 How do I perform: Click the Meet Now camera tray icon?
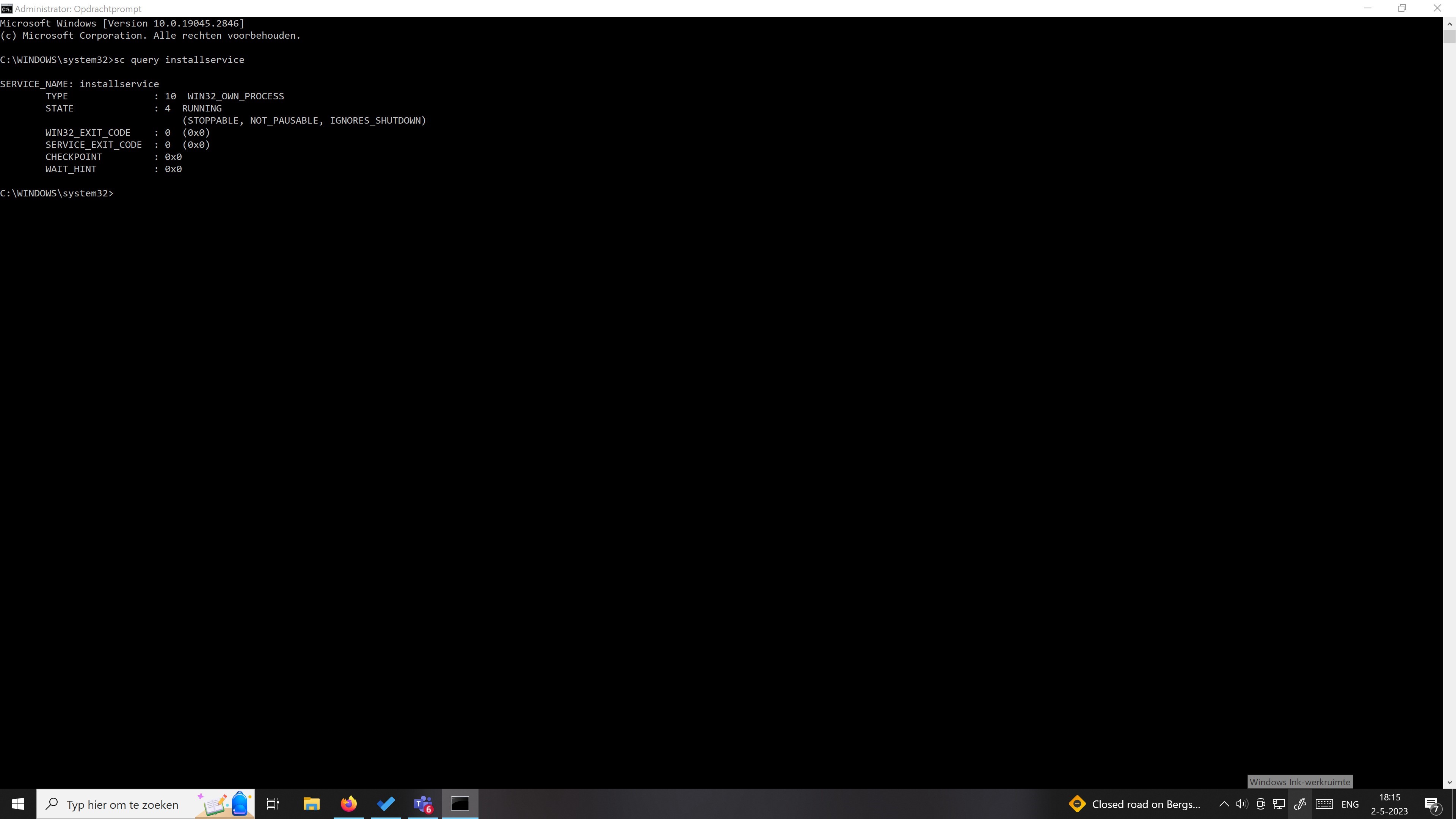[x=1260, y=804]
